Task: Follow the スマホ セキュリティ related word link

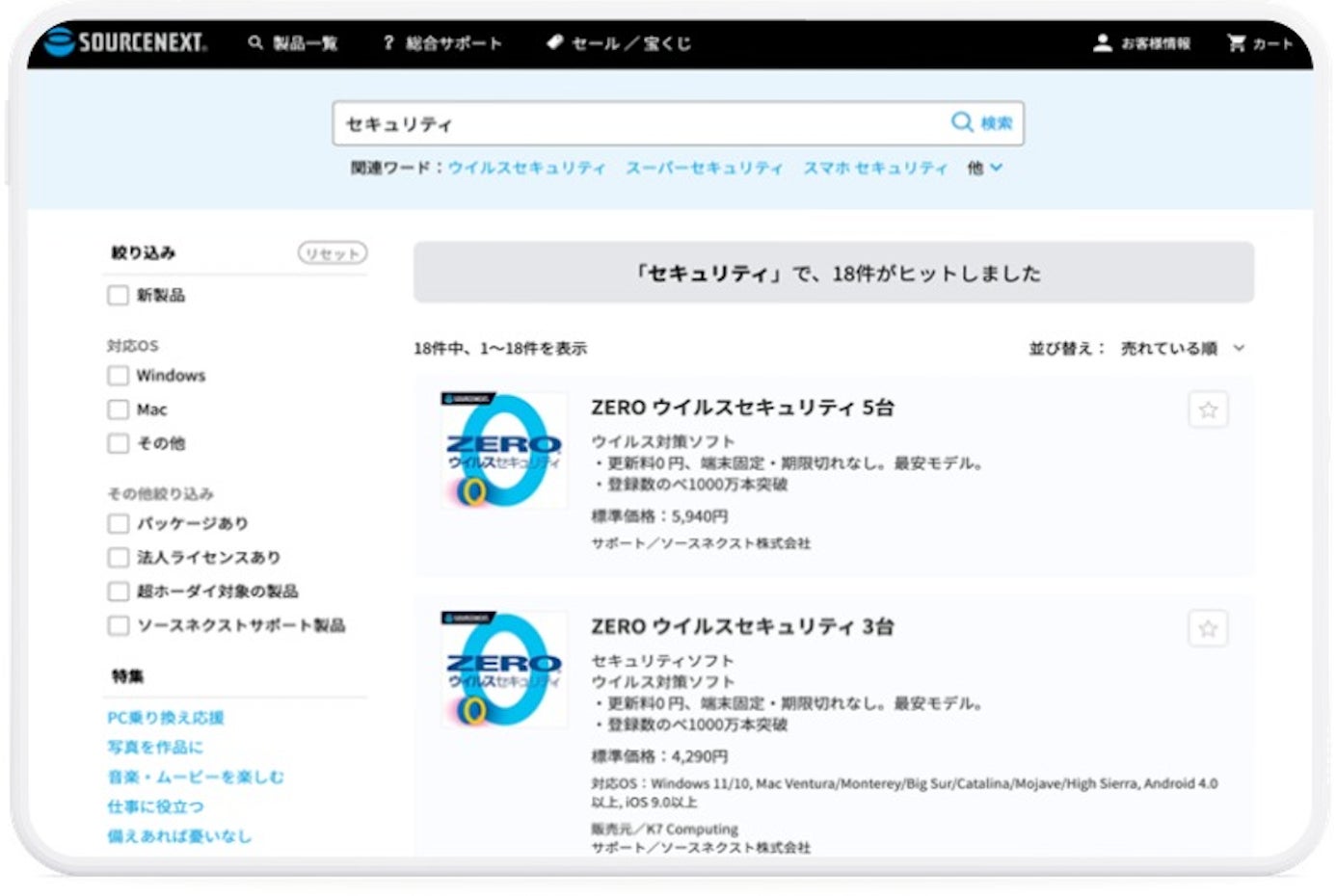Action: click(x=876, y=168)
